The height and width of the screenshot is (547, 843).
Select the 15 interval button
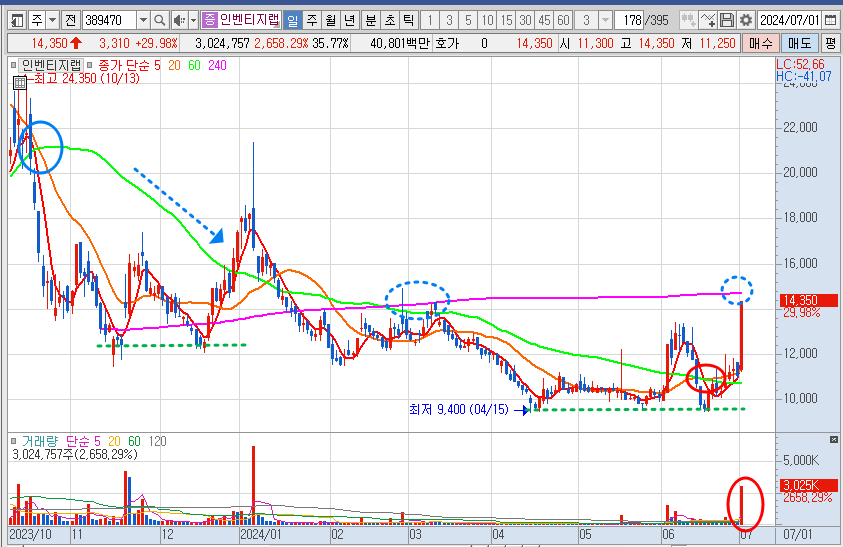pos(506,20)
